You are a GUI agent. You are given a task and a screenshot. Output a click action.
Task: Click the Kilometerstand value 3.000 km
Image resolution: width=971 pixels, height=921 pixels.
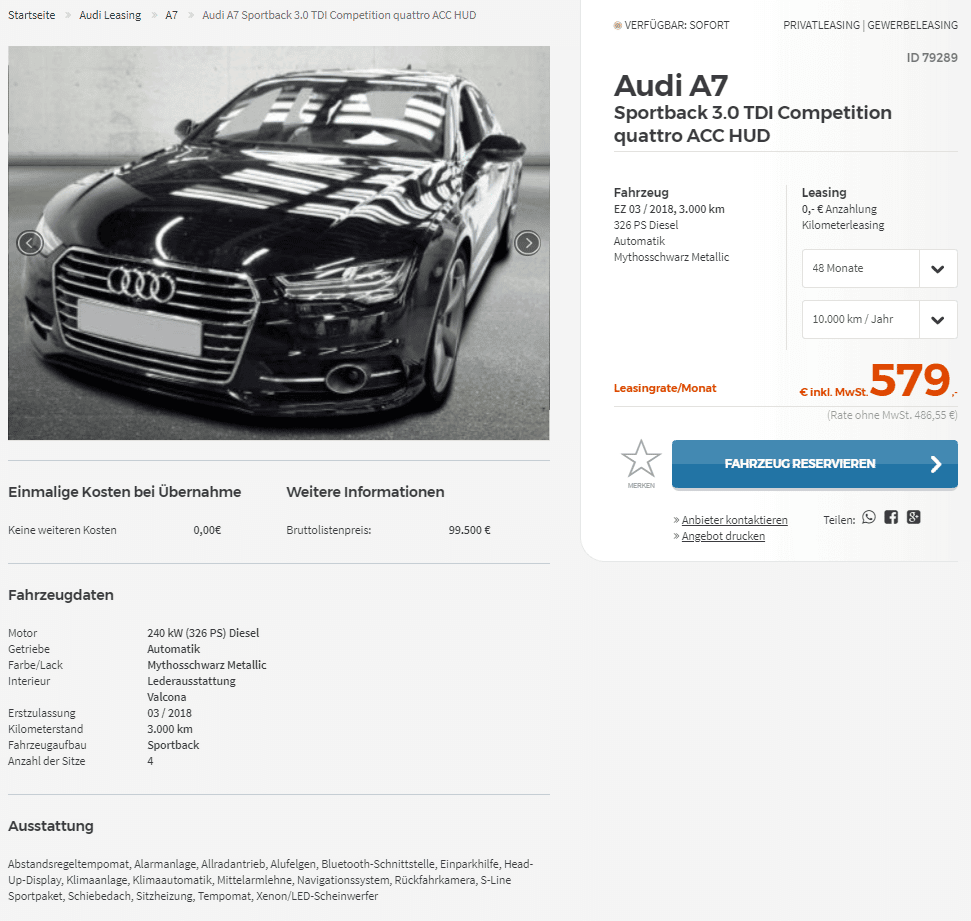[x=170, y=729]
